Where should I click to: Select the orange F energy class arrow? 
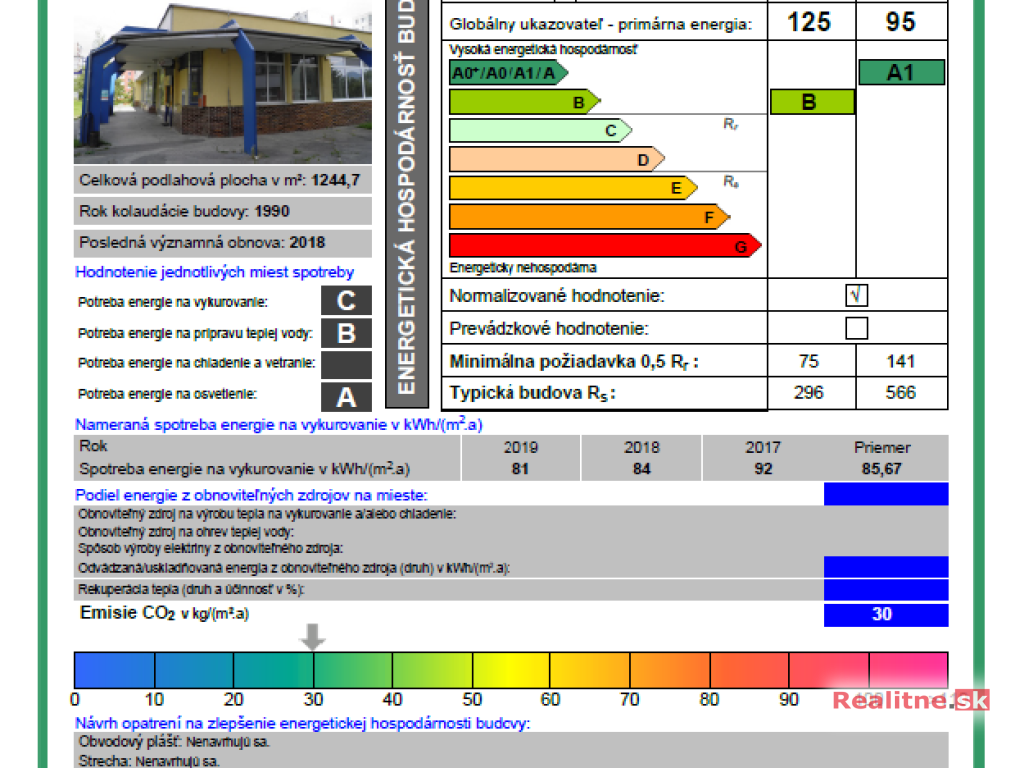(x=589, y=216)
